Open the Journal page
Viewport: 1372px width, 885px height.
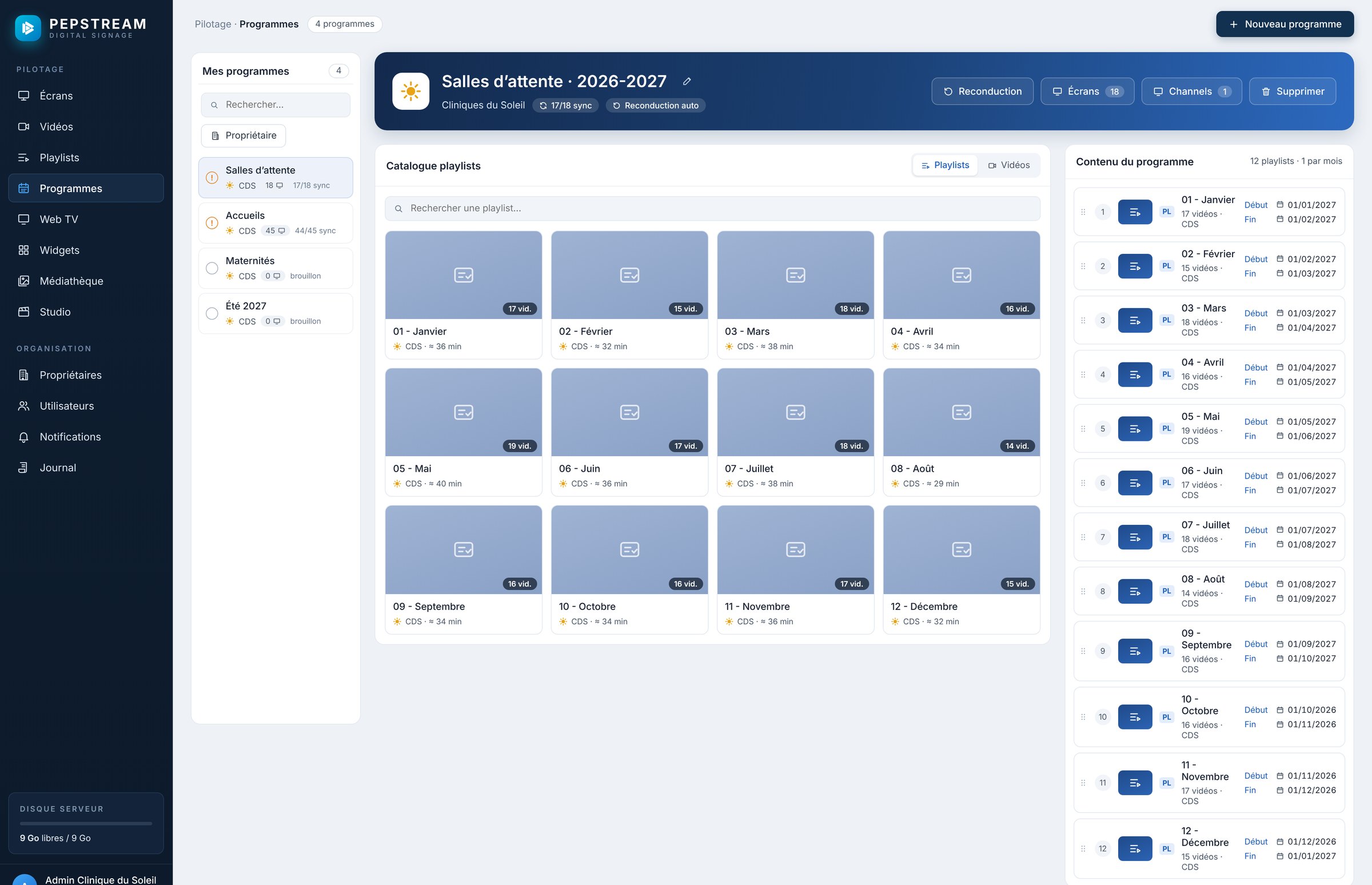click(x=86, y=468)
